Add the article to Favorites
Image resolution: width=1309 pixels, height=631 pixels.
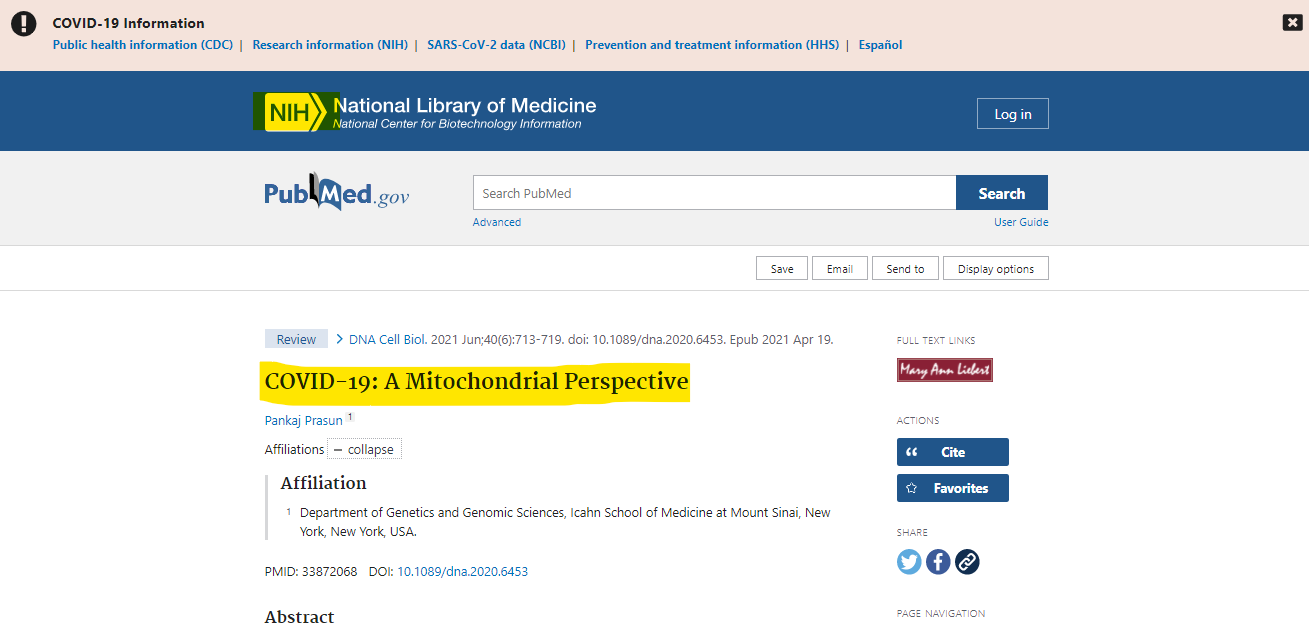click(953, 488)
